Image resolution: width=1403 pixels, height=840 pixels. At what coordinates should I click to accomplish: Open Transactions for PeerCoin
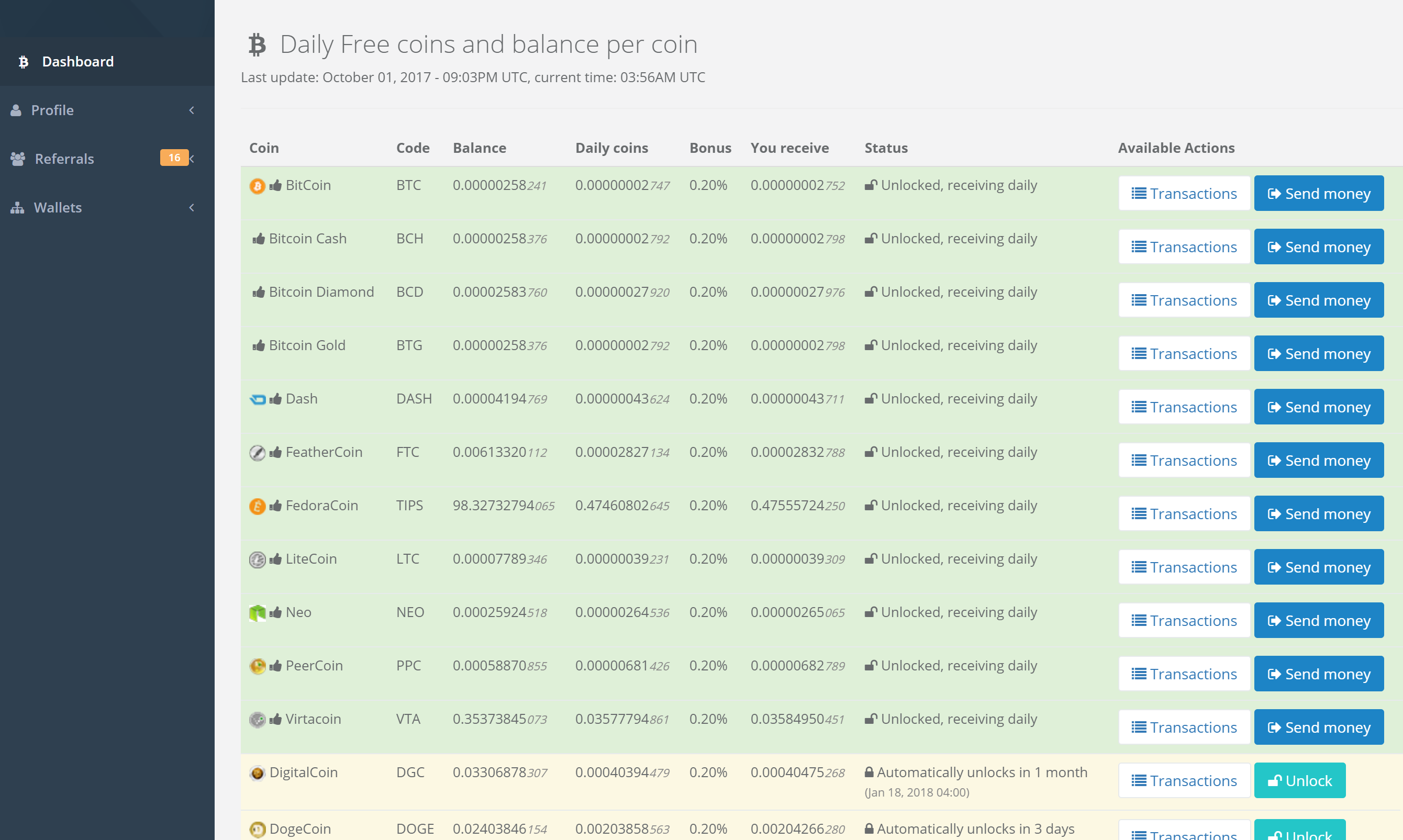point(1184,674)
